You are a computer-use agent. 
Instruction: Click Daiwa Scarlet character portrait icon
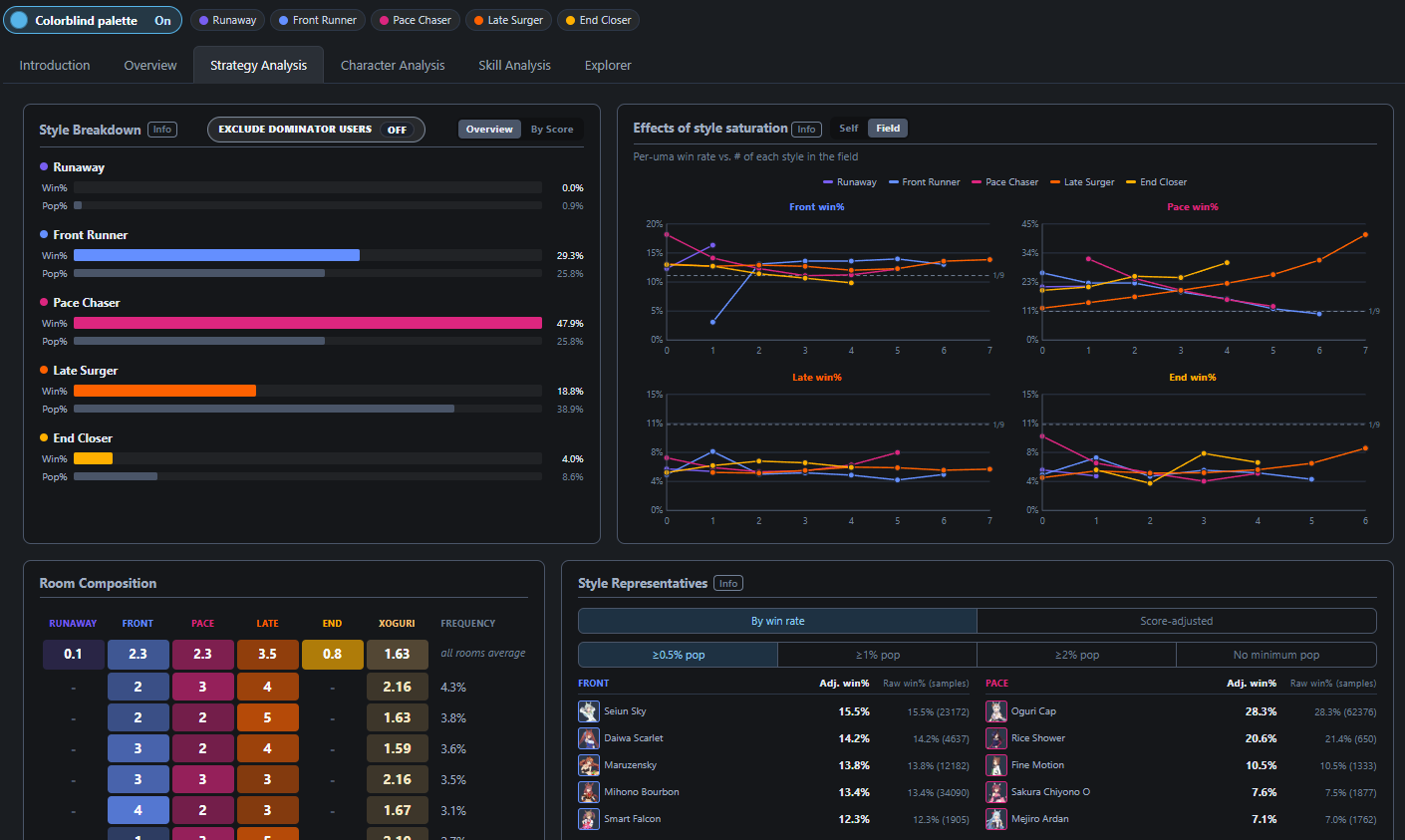[589, 738]
